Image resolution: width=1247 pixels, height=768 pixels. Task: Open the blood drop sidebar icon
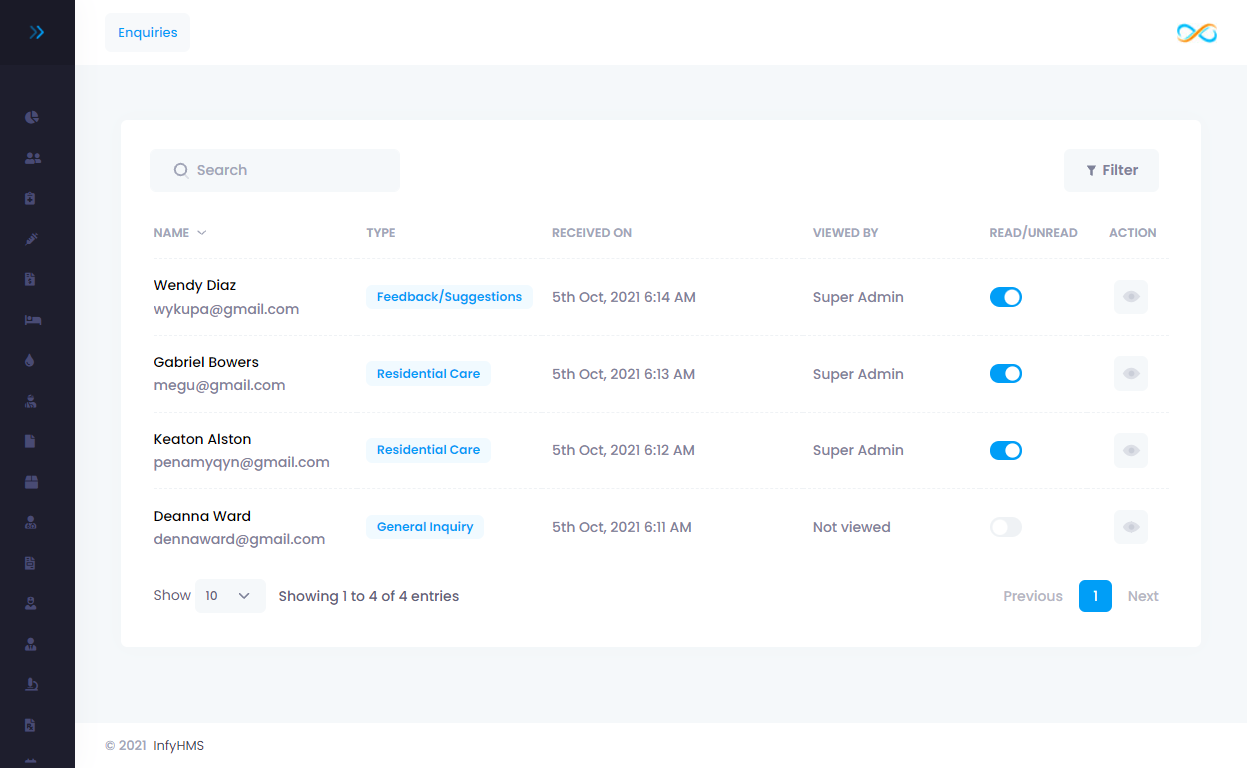coord(30,360)
